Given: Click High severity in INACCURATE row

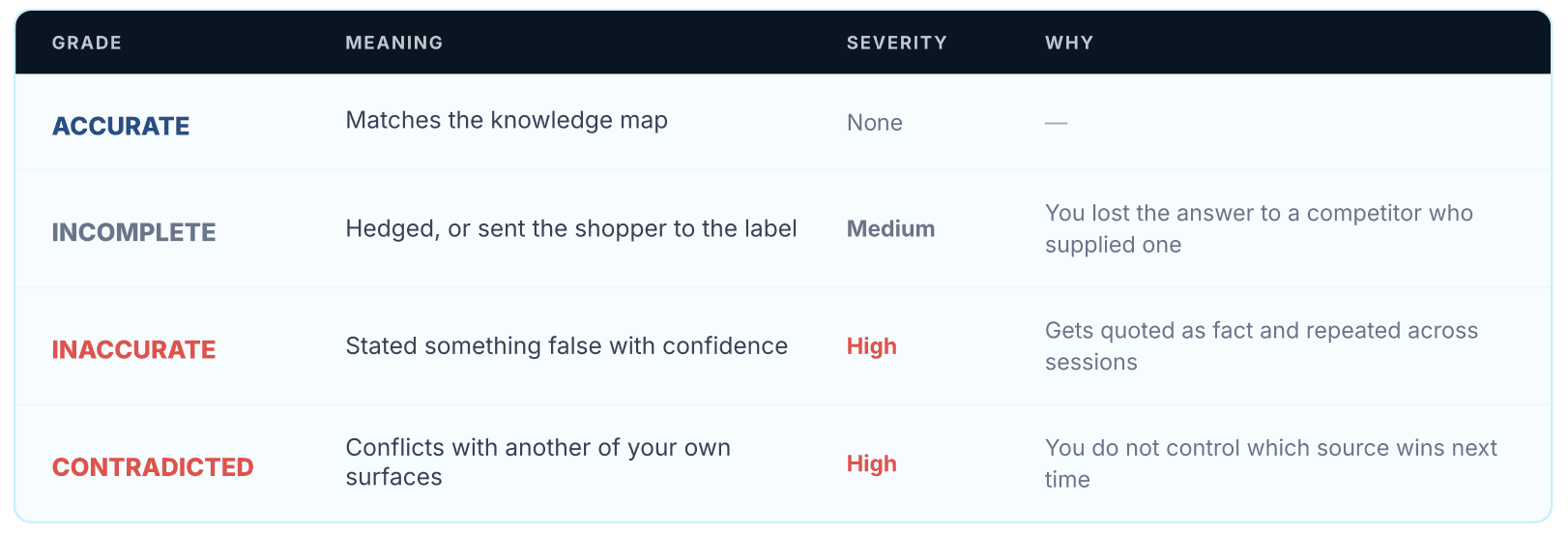Looking at the screenshot, I should pyautogui.click(x=872, y=346).
